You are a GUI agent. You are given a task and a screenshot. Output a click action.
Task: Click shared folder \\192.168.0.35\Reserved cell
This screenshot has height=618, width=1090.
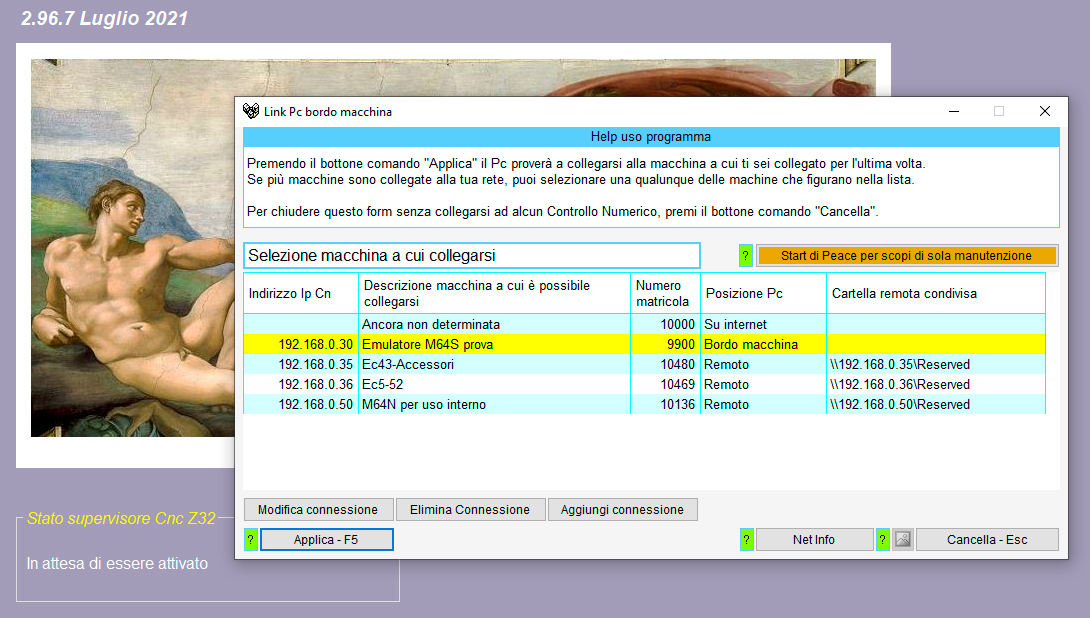[x=936, y=364]
